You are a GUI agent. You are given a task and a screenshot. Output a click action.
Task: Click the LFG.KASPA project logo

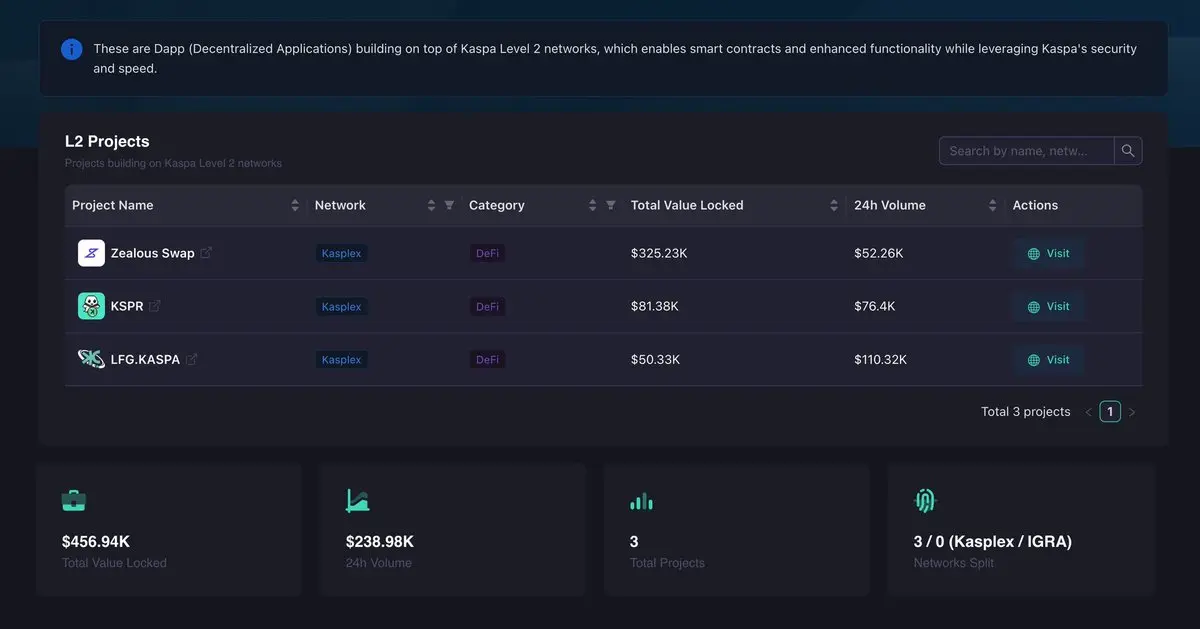click(x=91, y=359)
